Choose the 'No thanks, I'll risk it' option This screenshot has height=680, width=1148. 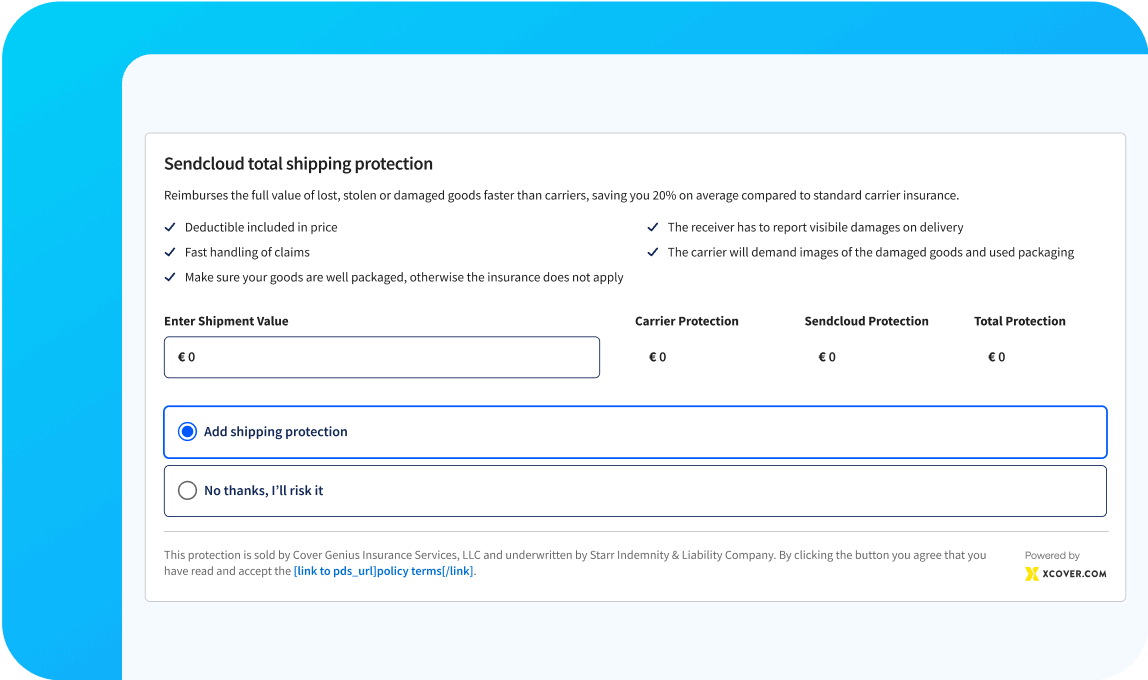[x=187, y=490]
